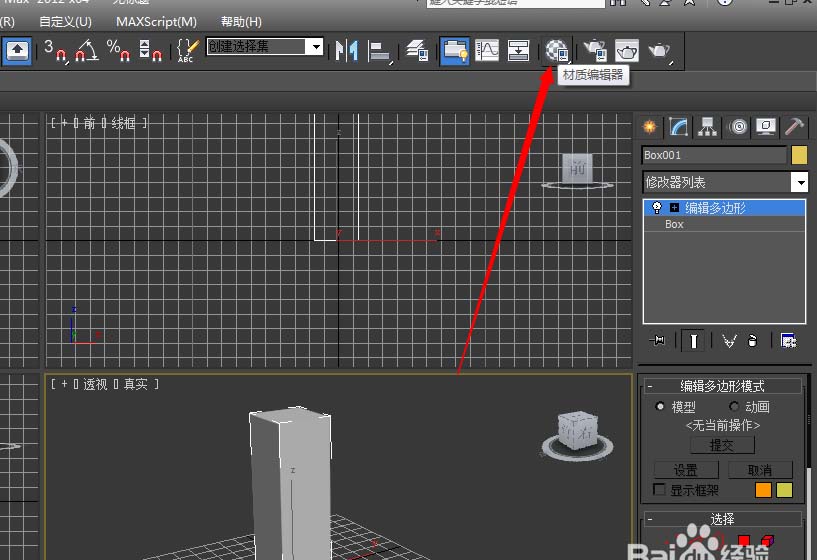Toggle the 3D Snaps tool

coord(55,51)
